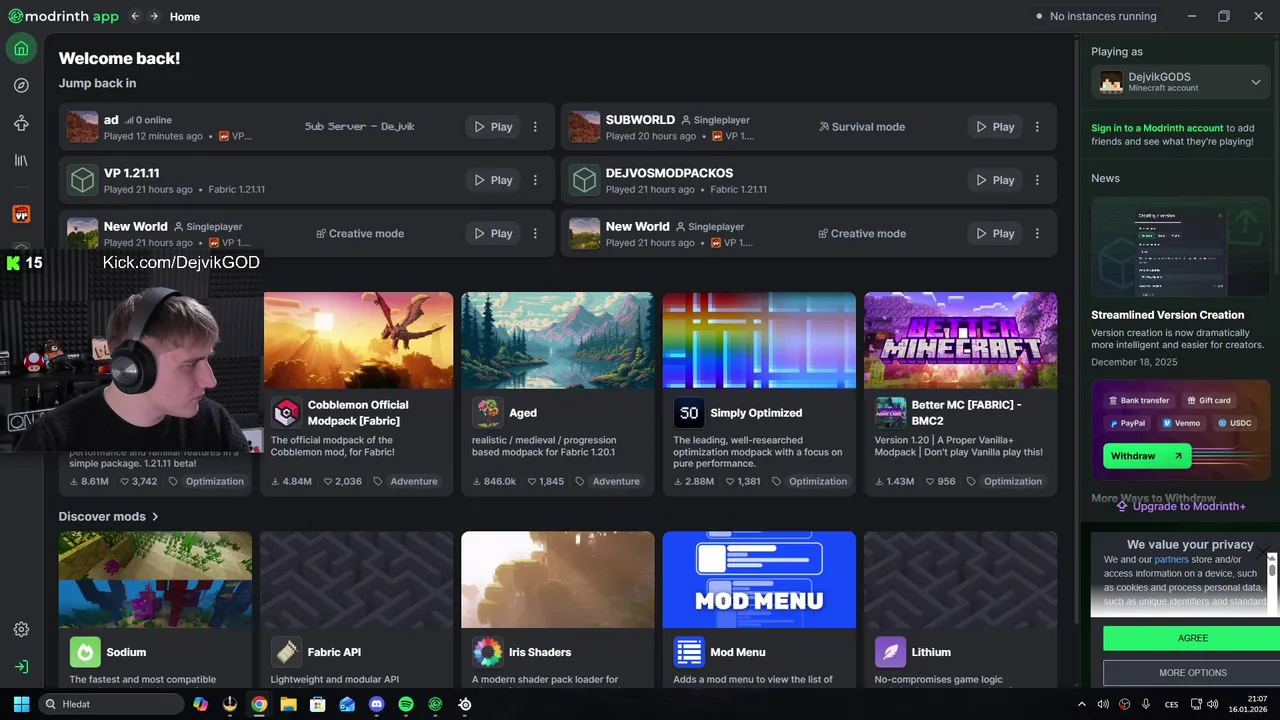Click the CES language indicator

point(1172,704)
